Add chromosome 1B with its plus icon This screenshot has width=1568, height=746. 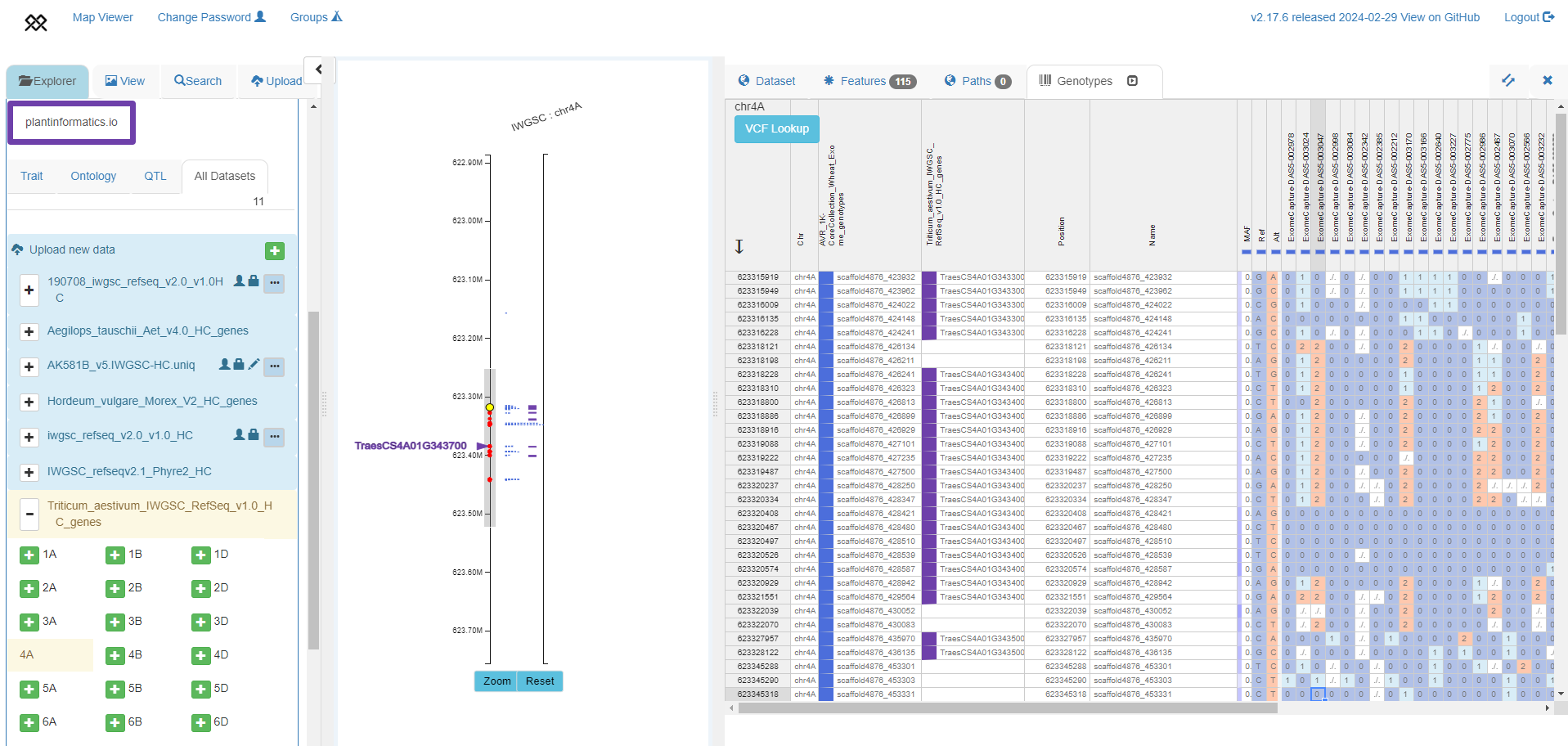pos(115,555)
